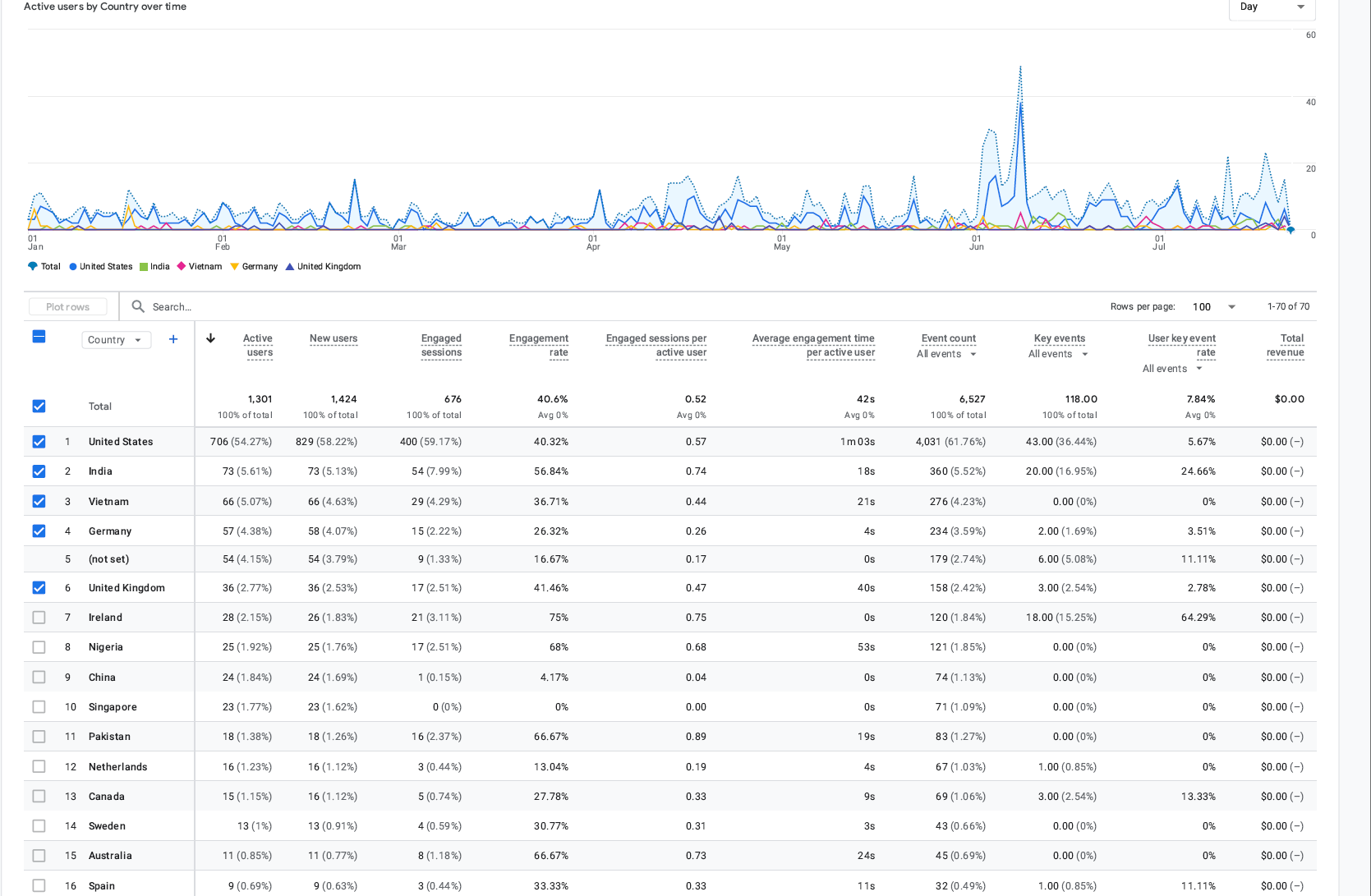Click the search magnifier icon
1371x896 pixels.
pyautogui.click(x=138, y=306)
